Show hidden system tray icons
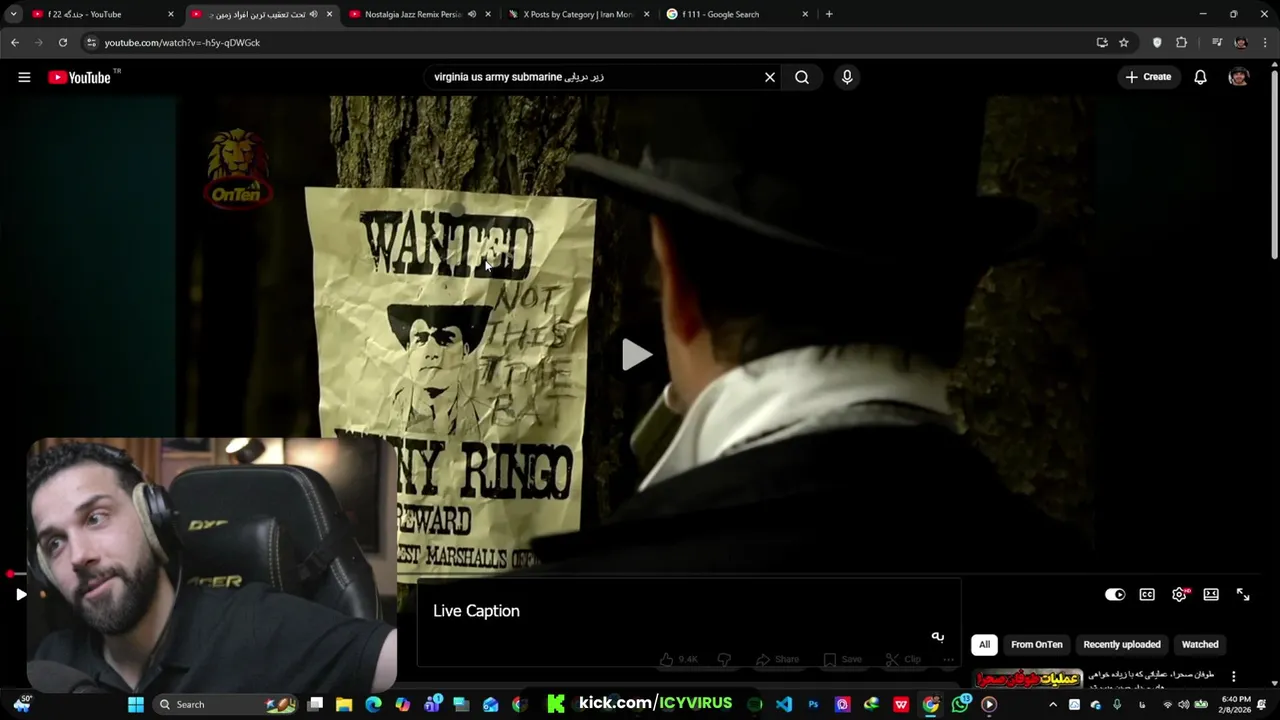1280x720 pixels. tap(1052, 704)
